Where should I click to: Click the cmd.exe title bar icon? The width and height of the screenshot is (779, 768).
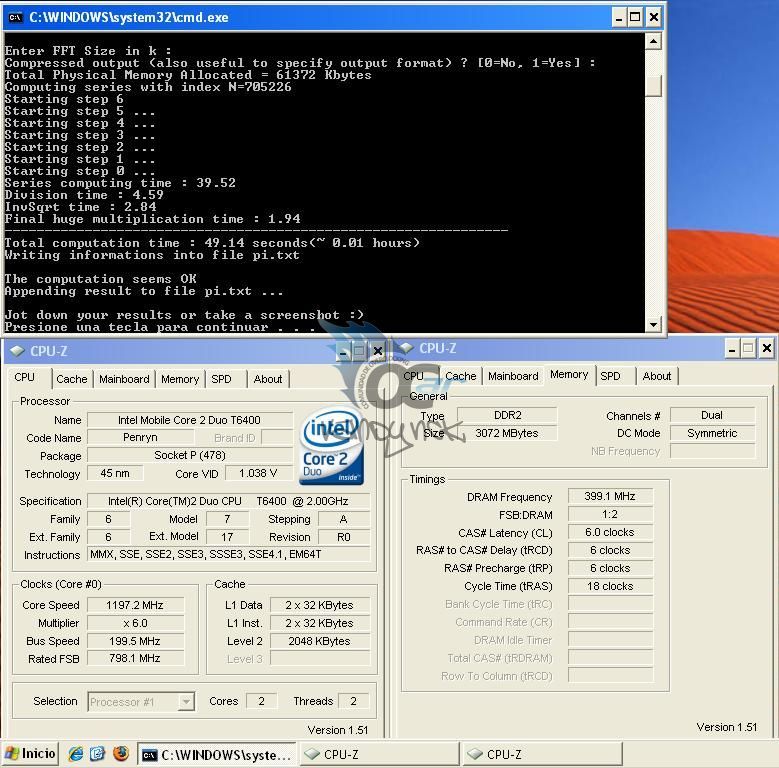[16, 17]
